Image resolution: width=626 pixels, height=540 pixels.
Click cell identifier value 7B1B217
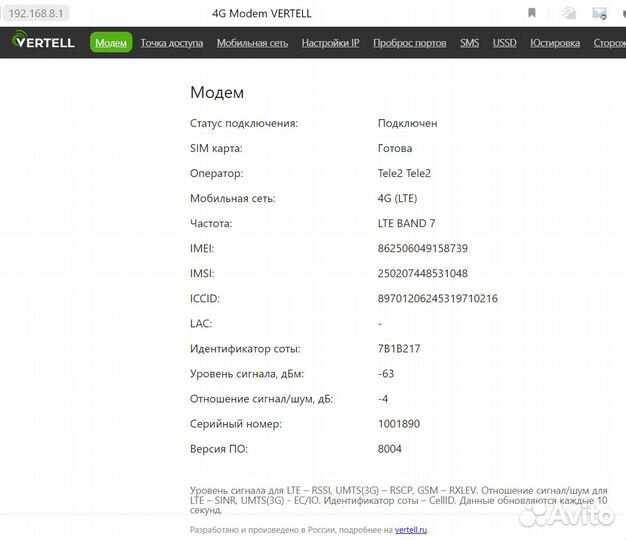tap(399, 349)
